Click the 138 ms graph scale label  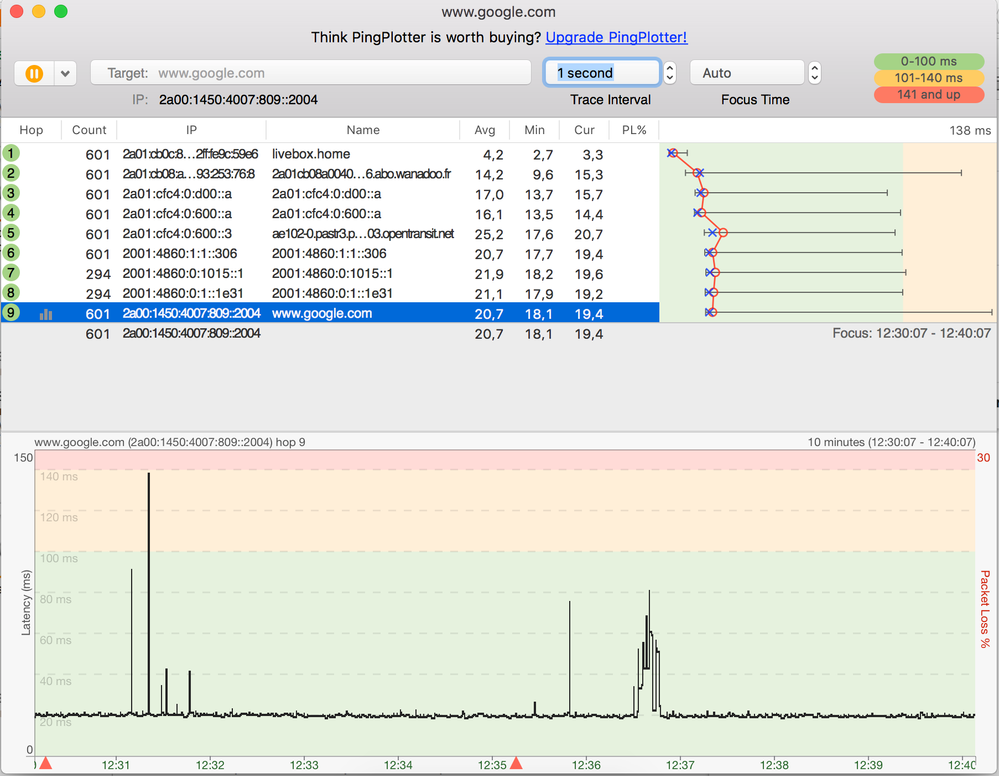click(970, 131)
